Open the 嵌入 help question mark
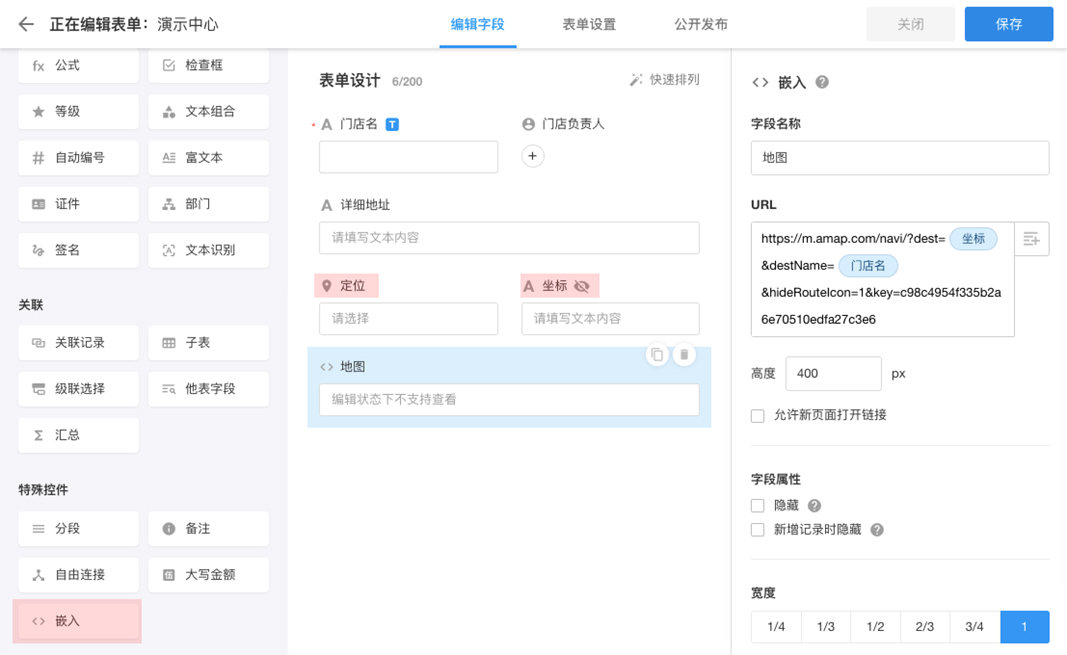 tap(822, 82)
